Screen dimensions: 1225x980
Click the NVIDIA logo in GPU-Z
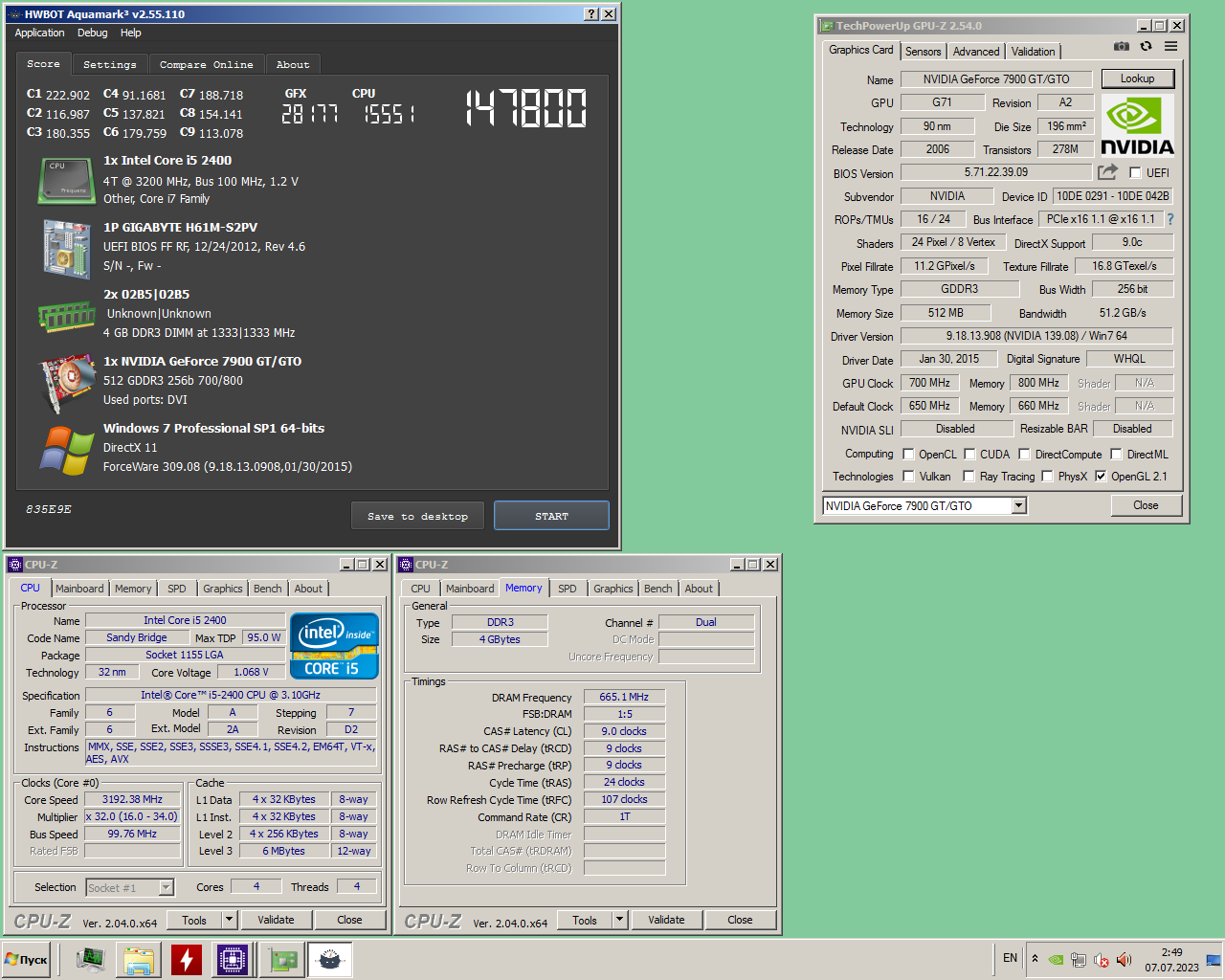click(1137, 125)
